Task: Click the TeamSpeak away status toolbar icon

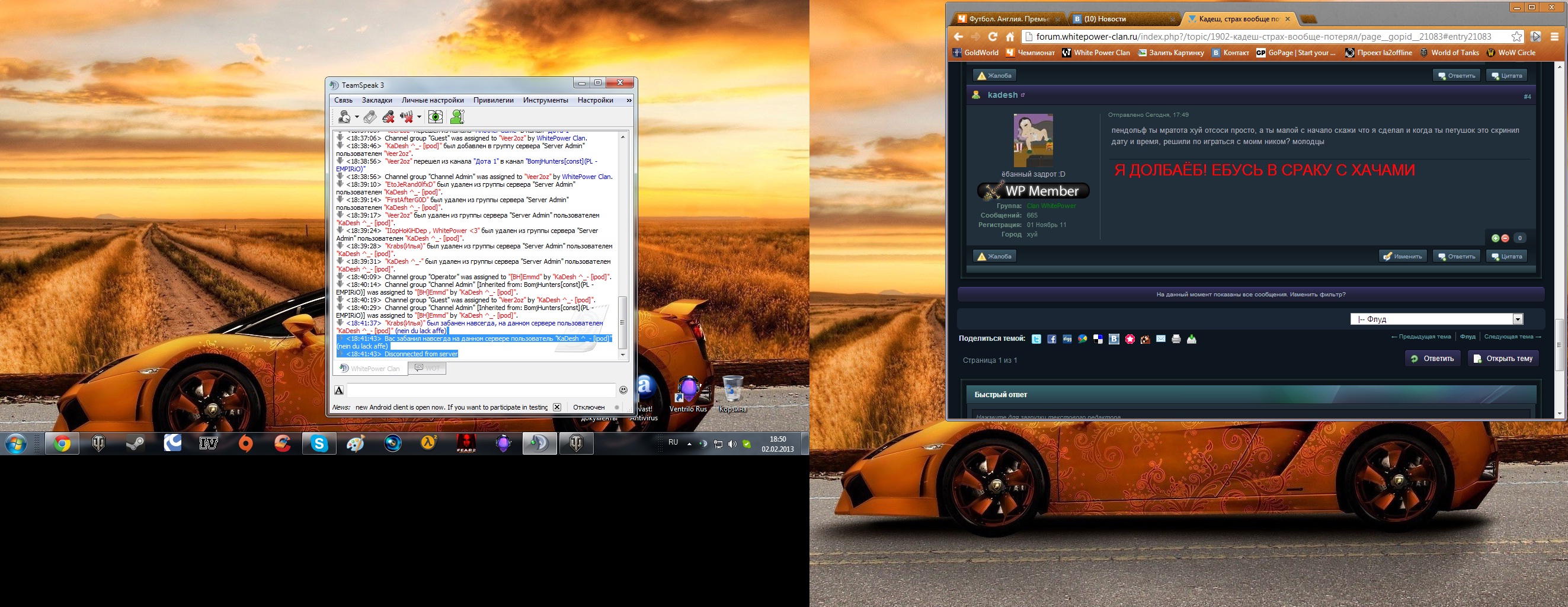Action: tap(344, 117)
